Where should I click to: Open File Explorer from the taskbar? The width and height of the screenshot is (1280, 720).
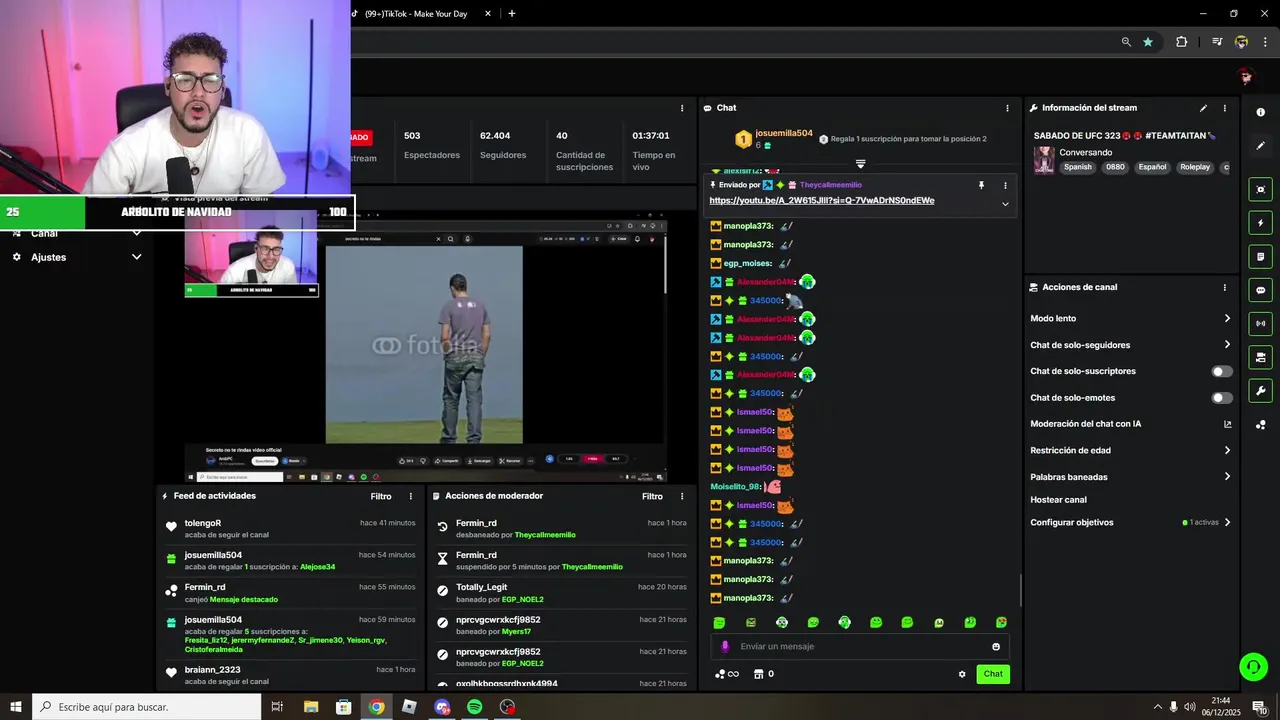click(x=310, y=707)
